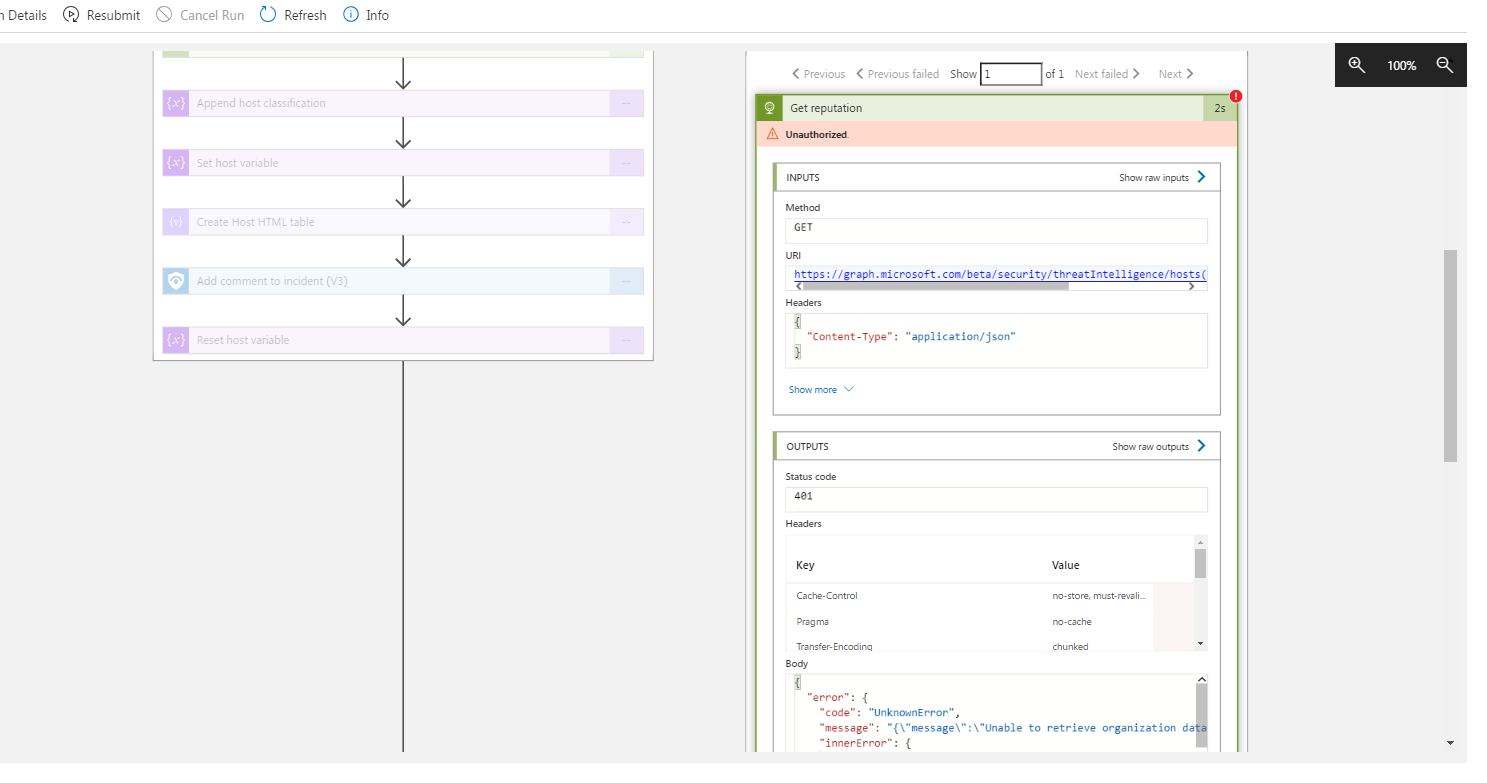The width and height of the screenshot is (1487, 783).
Task: Click the lightbulb icon on Get reputation header
Action: click(x=769, y=107)
